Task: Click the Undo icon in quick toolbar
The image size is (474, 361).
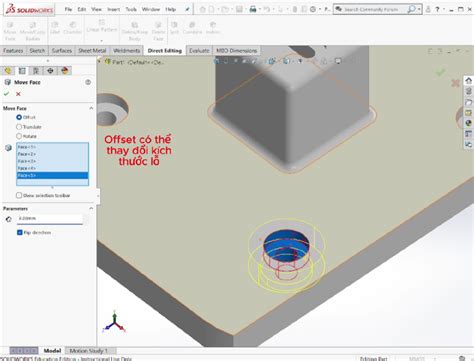Action: pyautogui.click(x=266, y=9)
